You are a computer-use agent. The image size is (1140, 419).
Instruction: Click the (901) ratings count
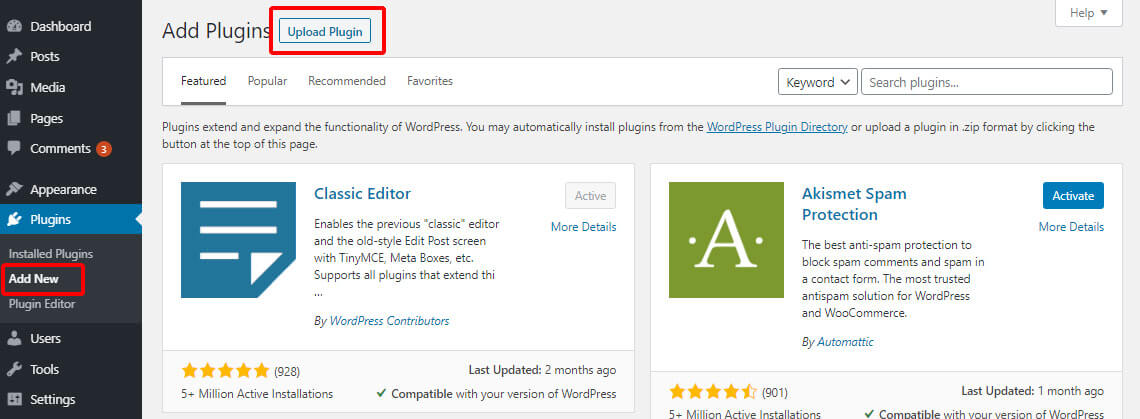point(775,393)
